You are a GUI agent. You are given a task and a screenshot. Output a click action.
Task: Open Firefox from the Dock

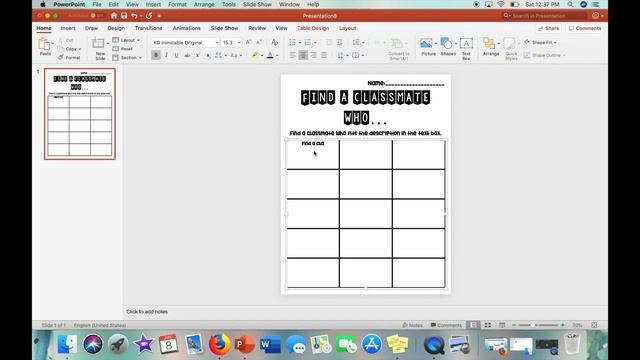(220, 344)
